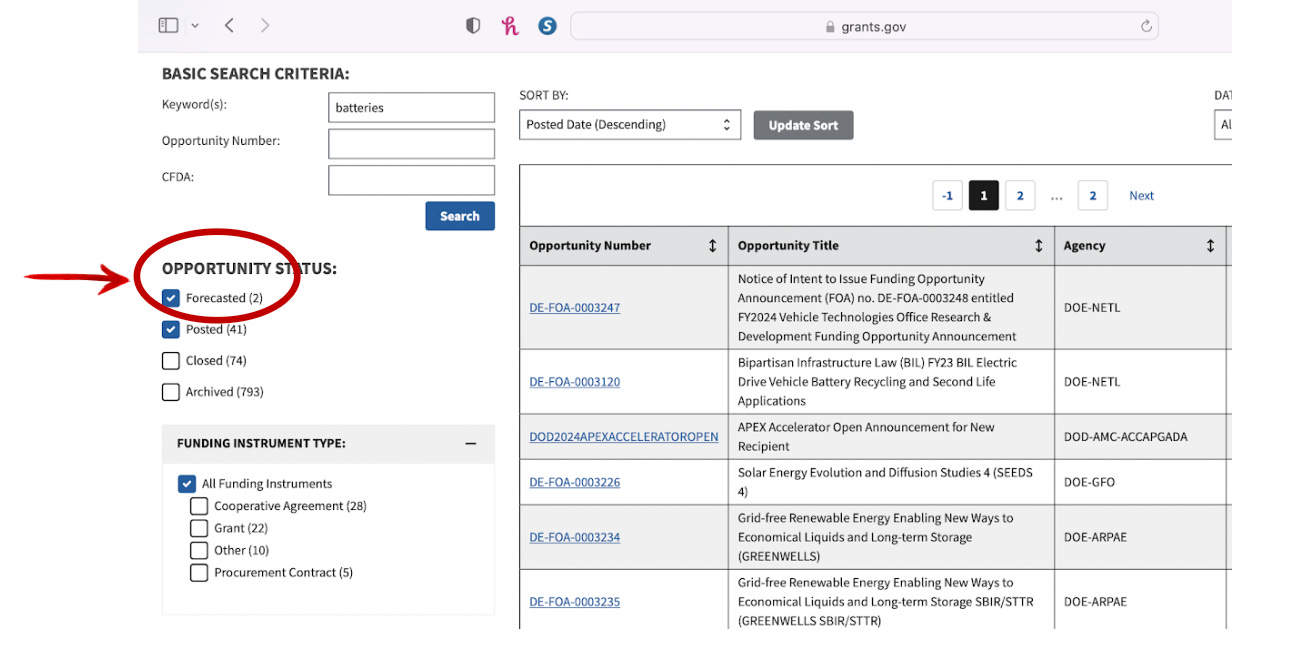1292x646 pixels.
Task: Check the Procurement Contract (5) checkbox
Action: pos(199,573)
